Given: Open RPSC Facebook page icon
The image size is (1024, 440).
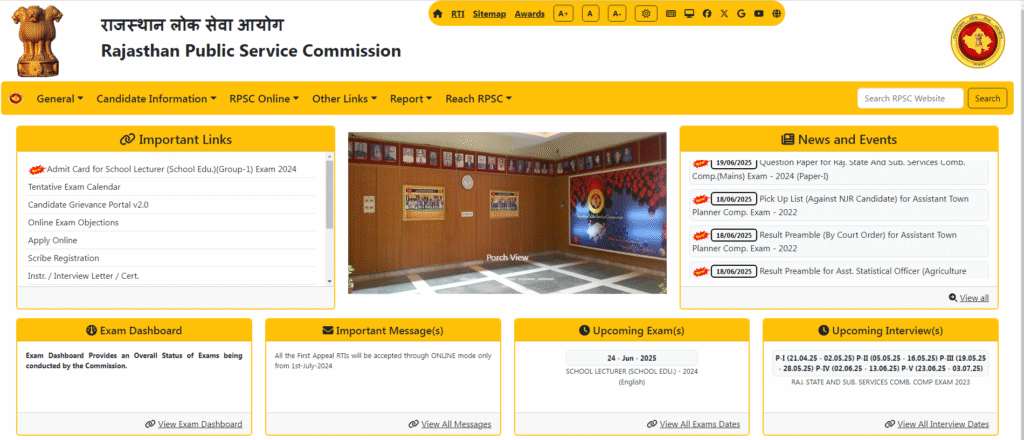Looking at the screenshot, I should [x=707, y=14].
